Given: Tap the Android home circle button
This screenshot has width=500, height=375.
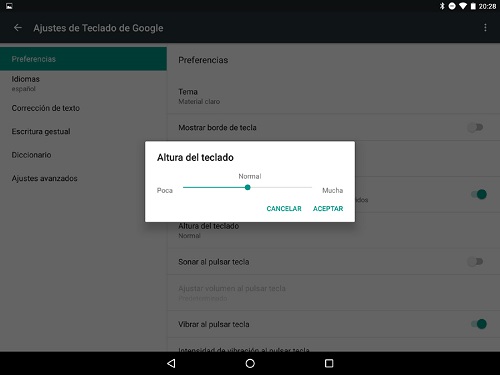Looking at the screenshot, I should pos(250,363).
